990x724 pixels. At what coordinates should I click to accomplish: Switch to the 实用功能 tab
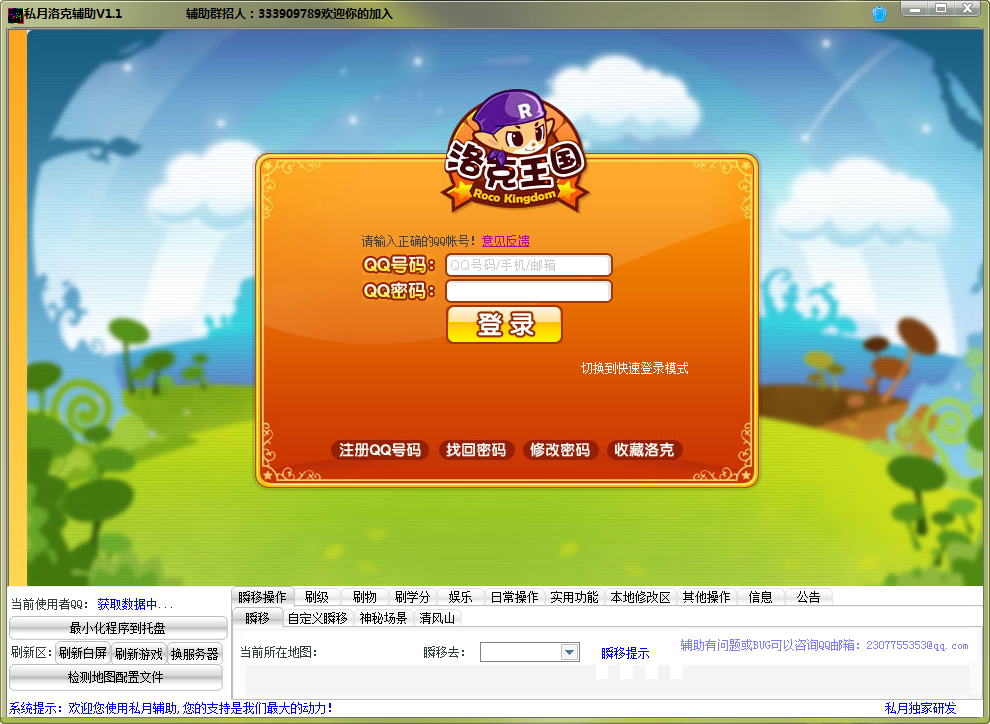pyautogui.click(x=575, y=597)
